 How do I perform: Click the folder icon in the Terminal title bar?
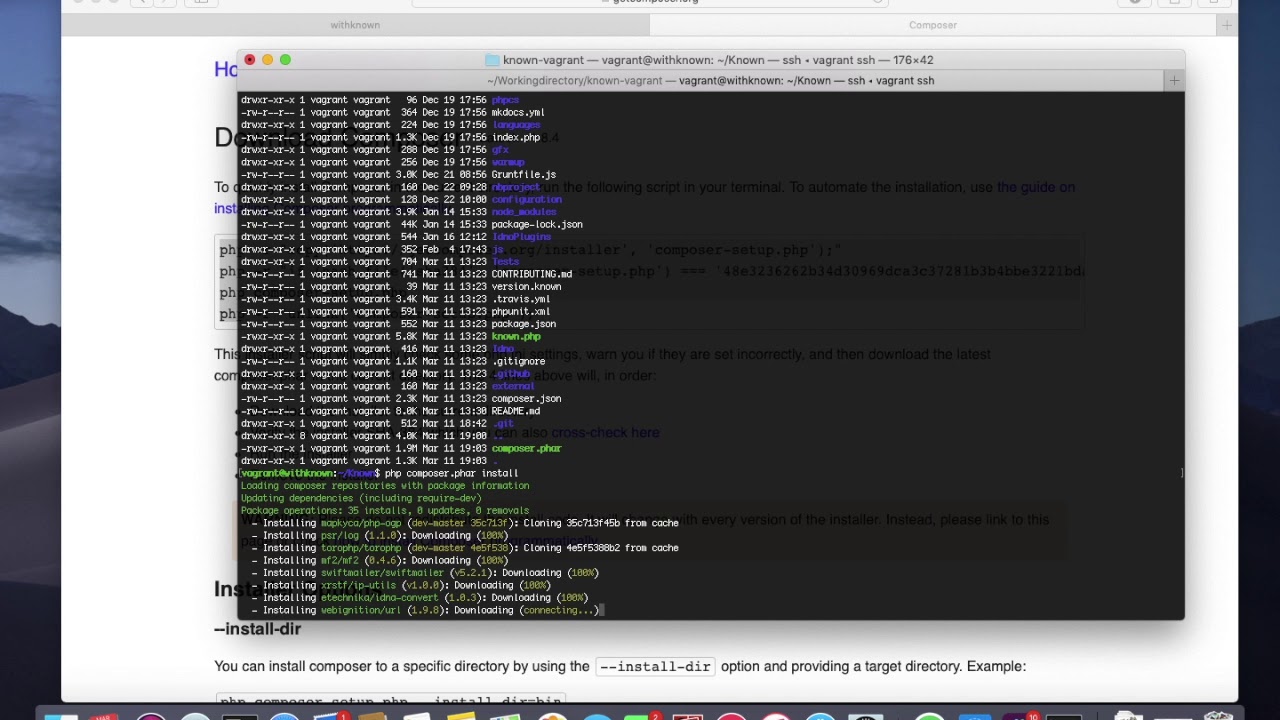[492, 60]
